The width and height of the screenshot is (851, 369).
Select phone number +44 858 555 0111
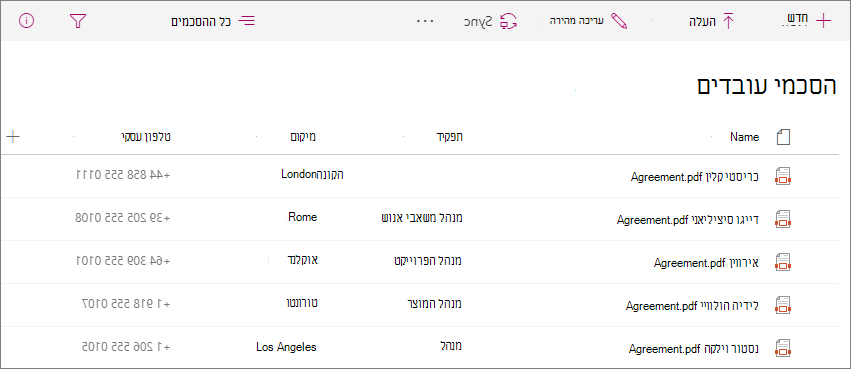(123, 174)
